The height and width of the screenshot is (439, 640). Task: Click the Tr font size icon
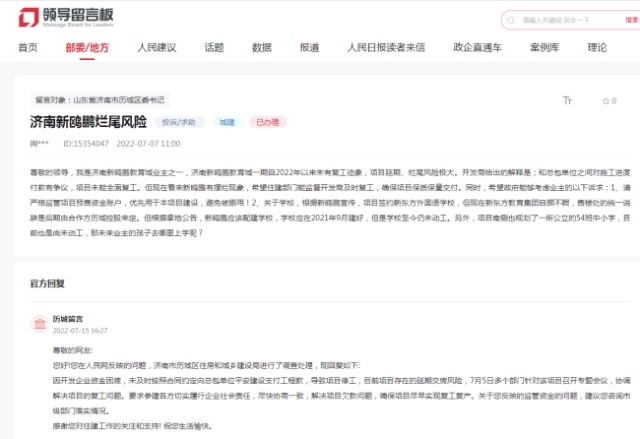point(567,100)
